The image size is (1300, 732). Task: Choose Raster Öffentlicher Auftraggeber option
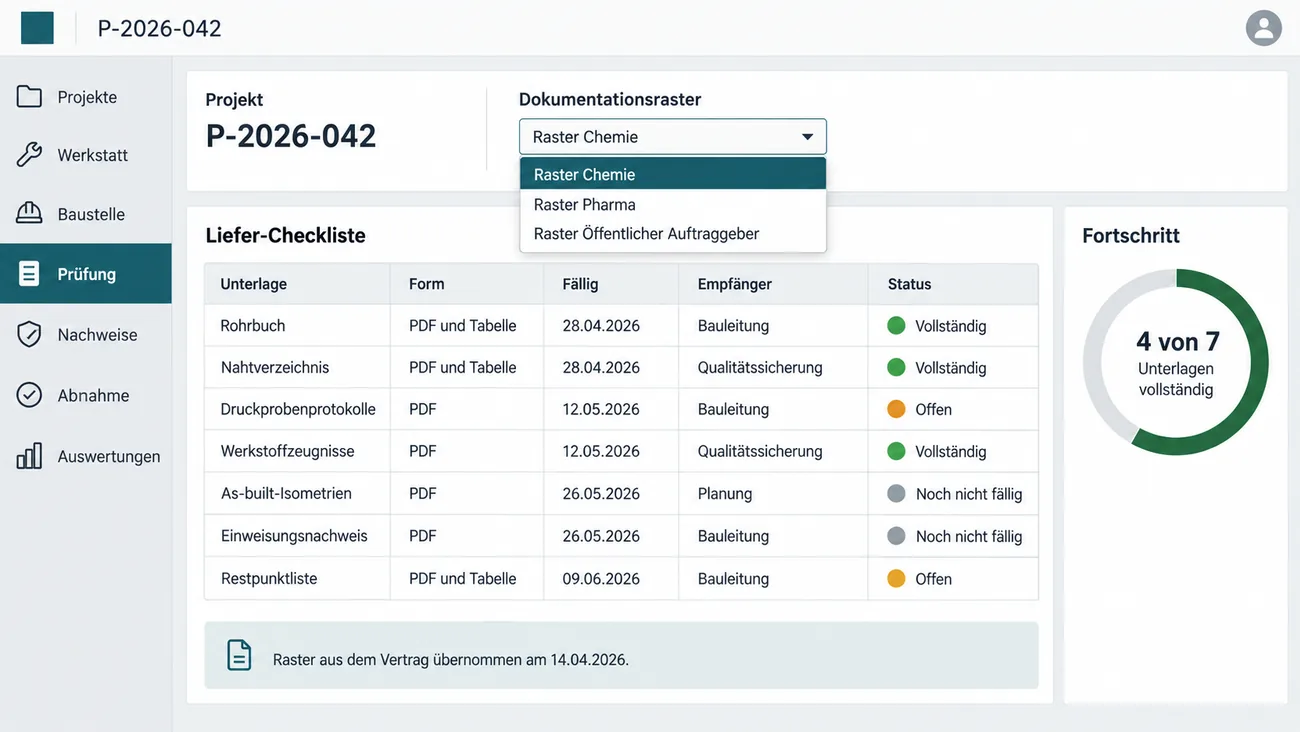tap(673, 234)
